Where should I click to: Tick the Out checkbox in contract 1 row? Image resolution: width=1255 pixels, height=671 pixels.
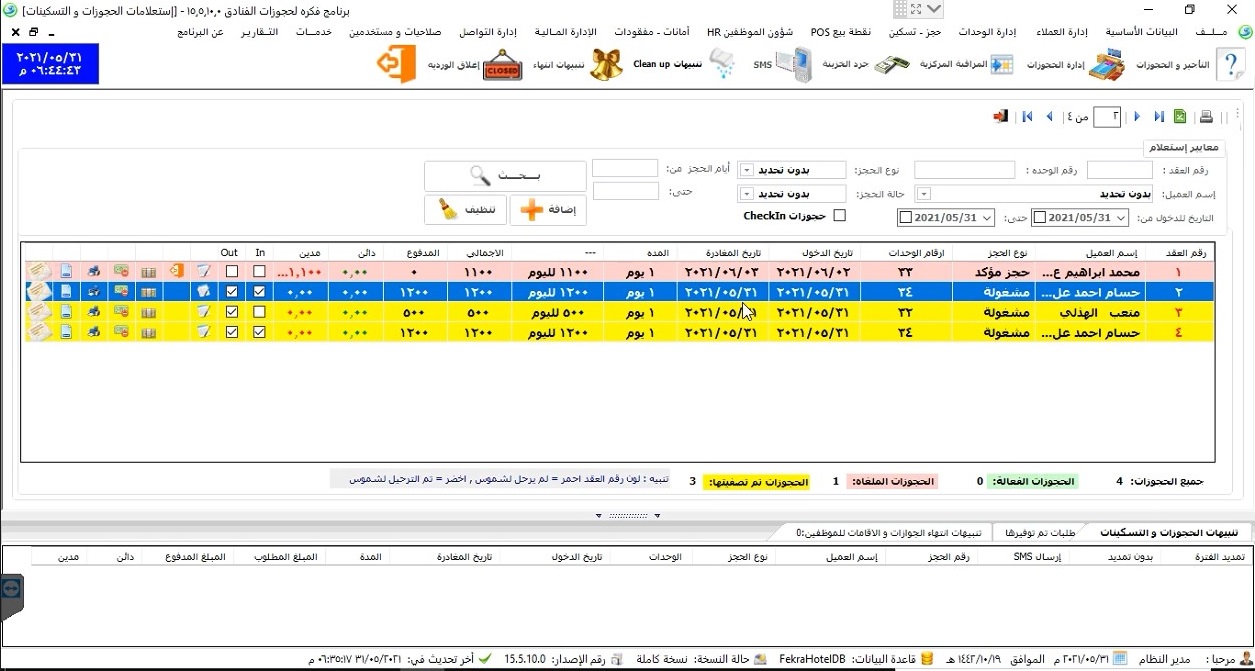tap(232, 272)
